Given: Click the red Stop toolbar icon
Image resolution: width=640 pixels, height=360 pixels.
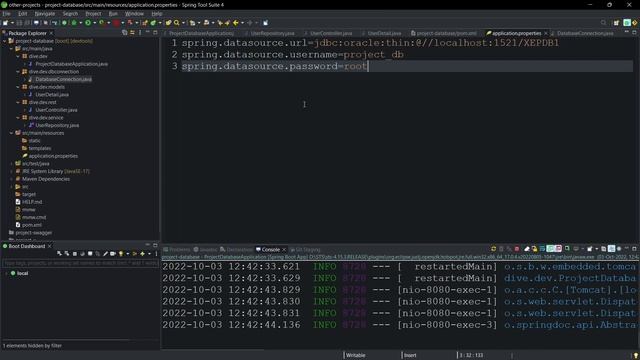Looking at the screenshot, I should (116, 23).
